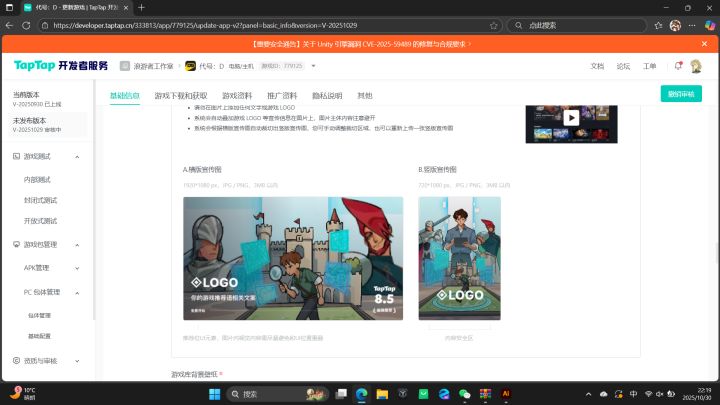Open the user avatar in TapTap header
Image resolution: width=720 pixels, height=405 pixels.
(x=696, y=66)
